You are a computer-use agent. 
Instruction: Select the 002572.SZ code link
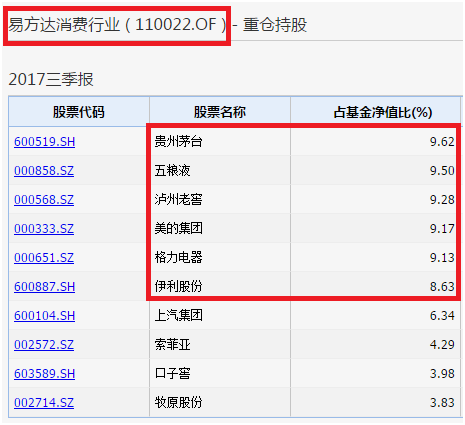pos(44,345)
